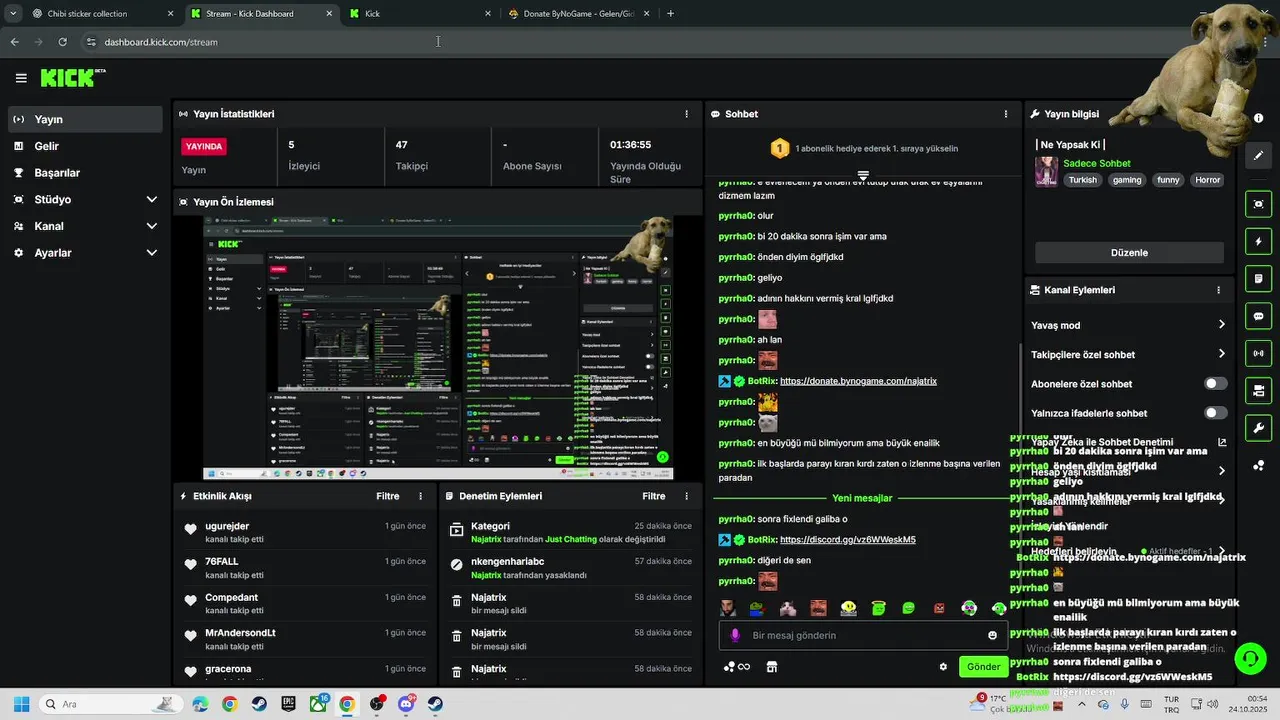The image size is (1280, 720).
Task: Click the Gönder send button
Action: pyautogui.click(x=982, y=667)
